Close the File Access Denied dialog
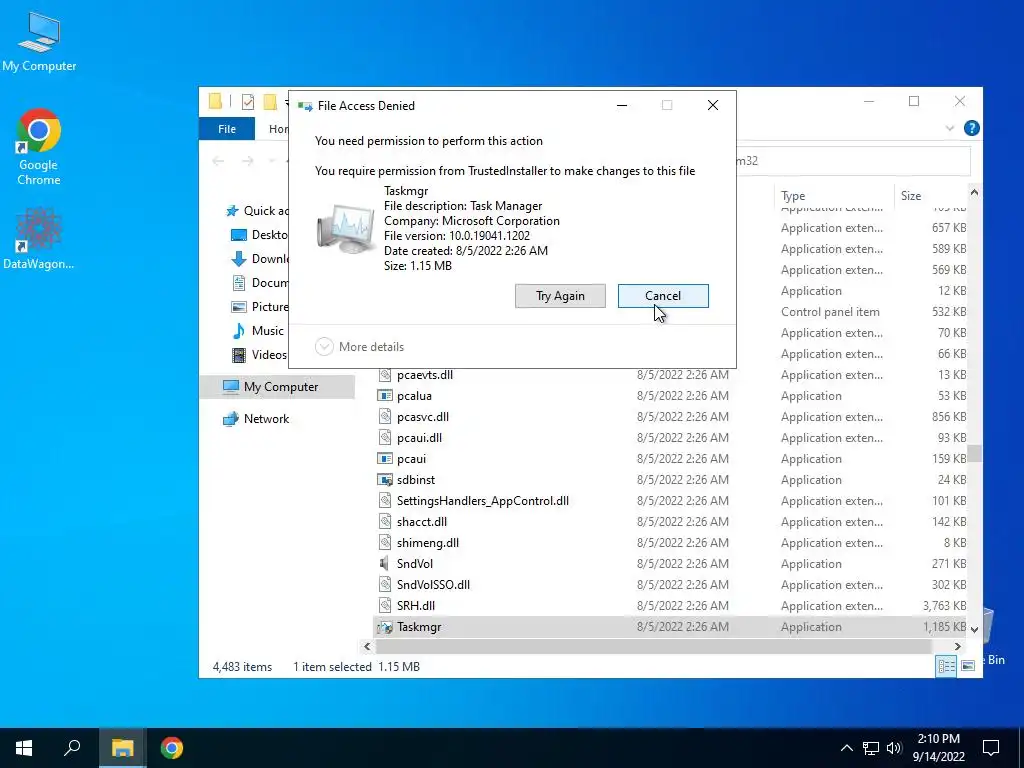This screenshot has width=1024, height=768. pos(712,105)
